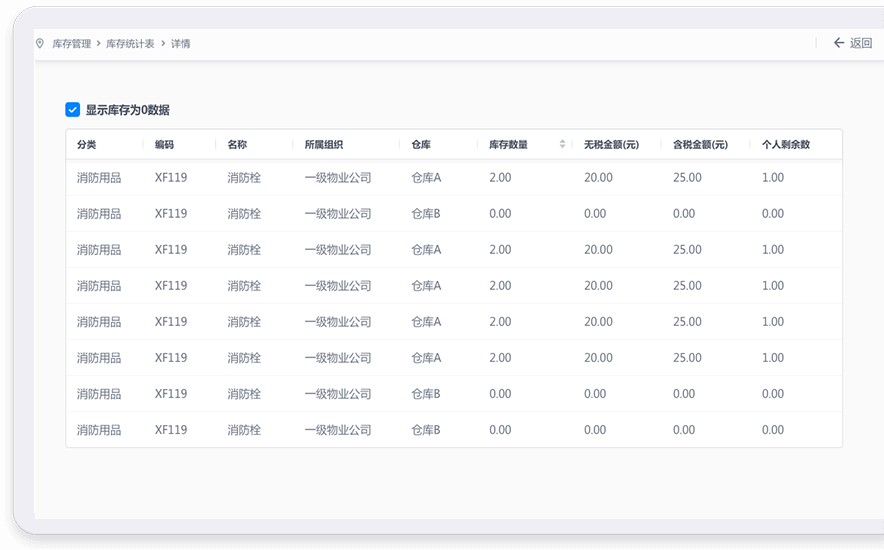Screen dimensions: 884x550
Task: Open the 库存管理 breadcrumb link
Action: tap(72, 44)
